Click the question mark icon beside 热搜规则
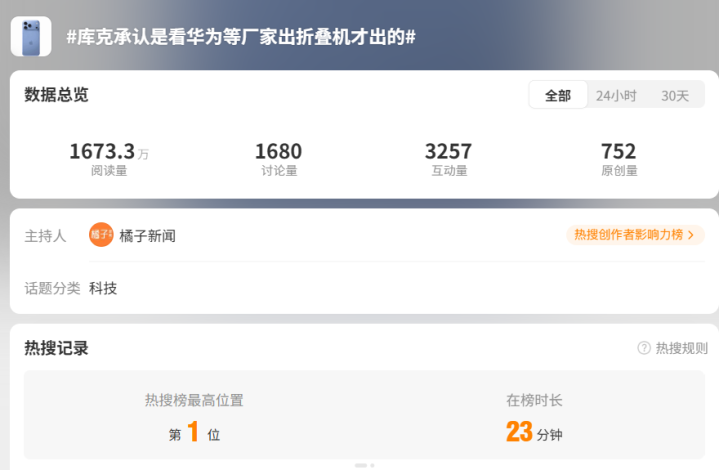This screenshot has height=470, width=719. tap(644, 348)
